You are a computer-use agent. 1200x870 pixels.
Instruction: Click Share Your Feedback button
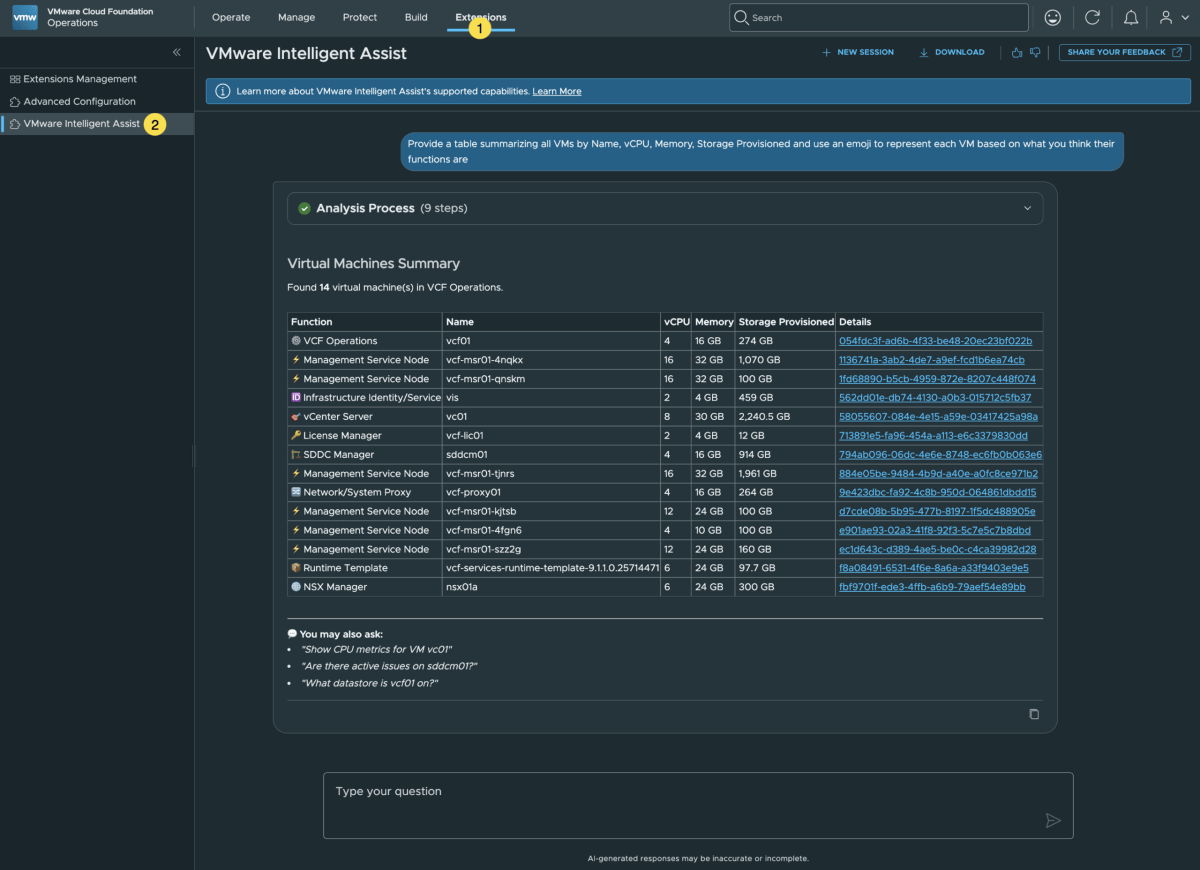pyautogui.click(x=1125, y=52)
